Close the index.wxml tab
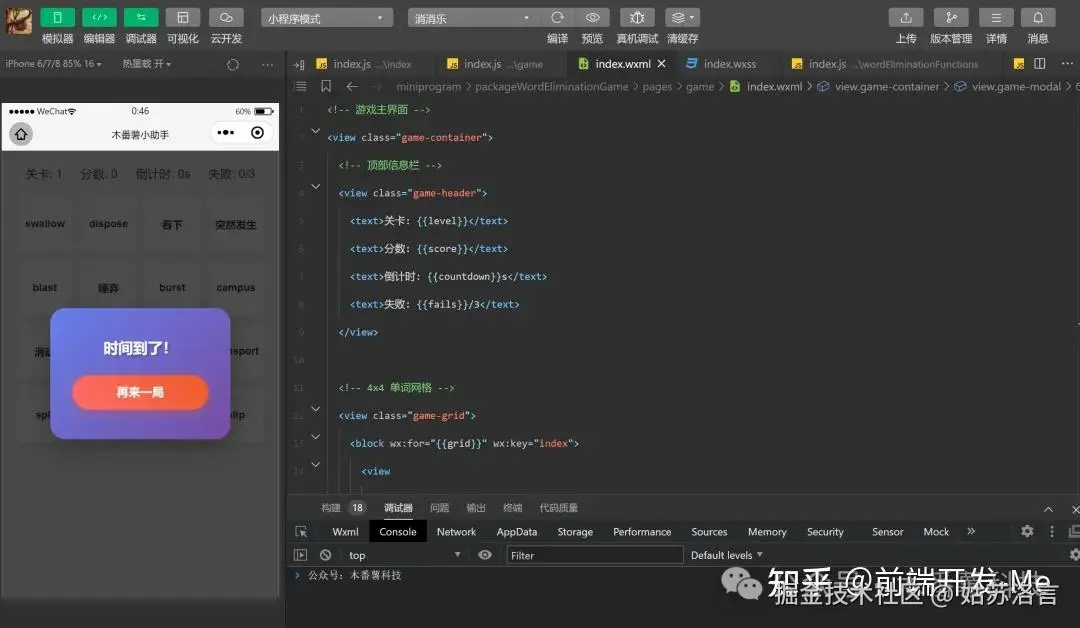 tap(662, 63)
